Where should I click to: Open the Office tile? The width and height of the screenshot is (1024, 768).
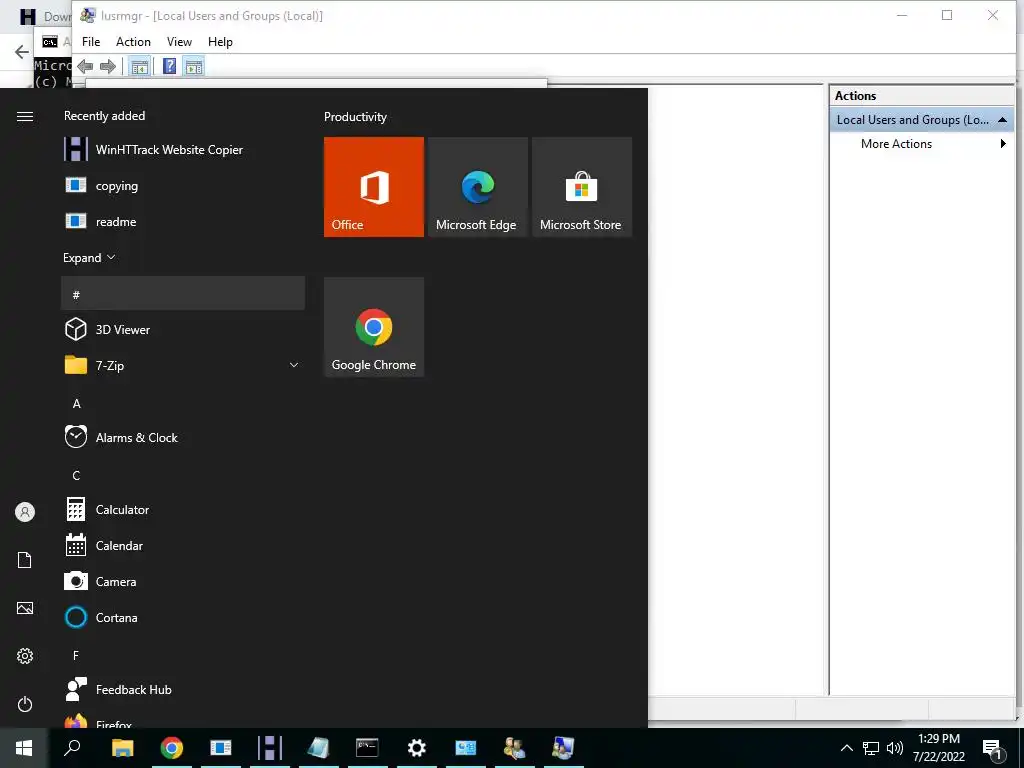click(x=374, y=187)
